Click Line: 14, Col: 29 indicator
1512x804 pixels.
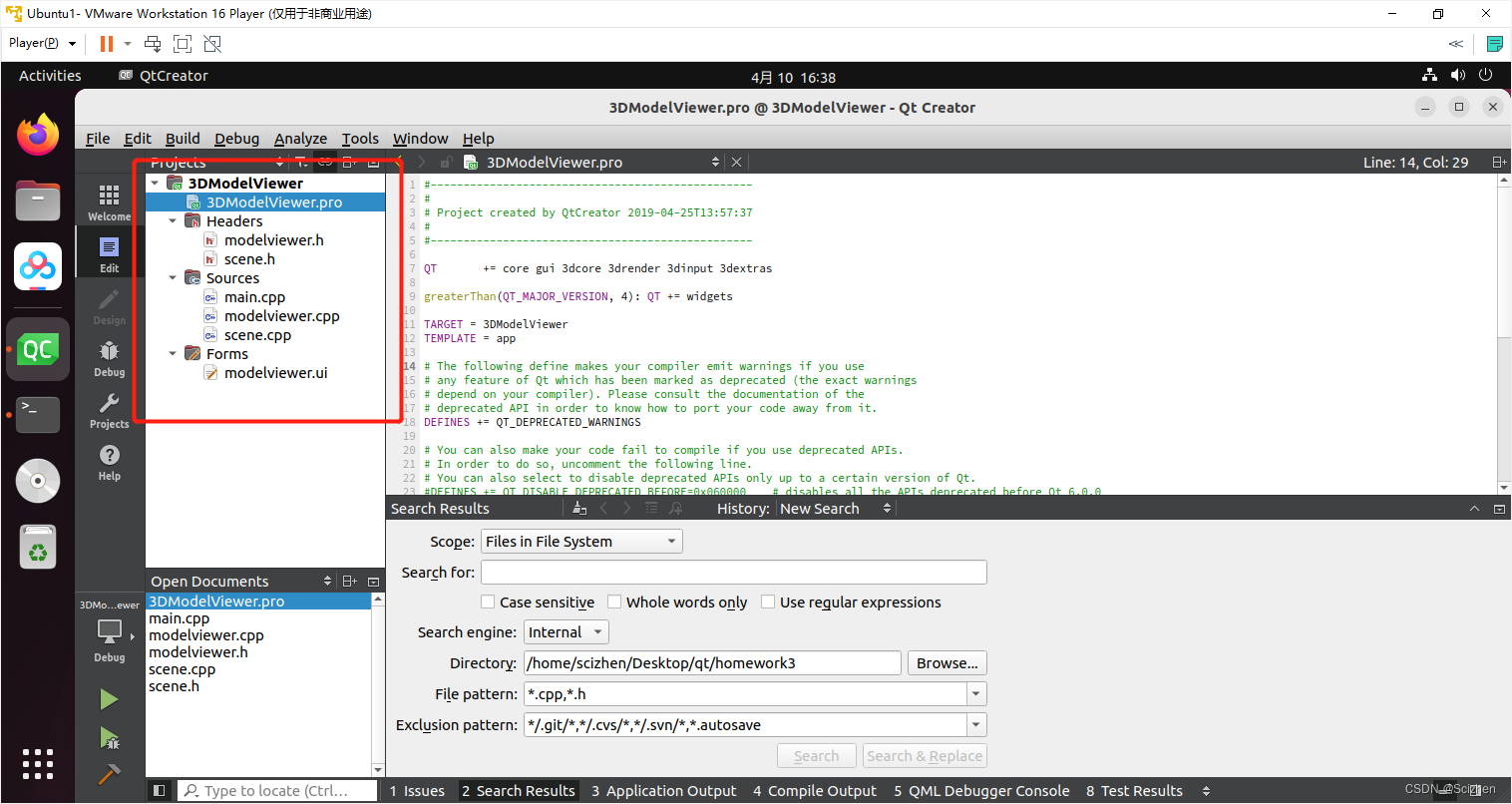click(1415, 163)
